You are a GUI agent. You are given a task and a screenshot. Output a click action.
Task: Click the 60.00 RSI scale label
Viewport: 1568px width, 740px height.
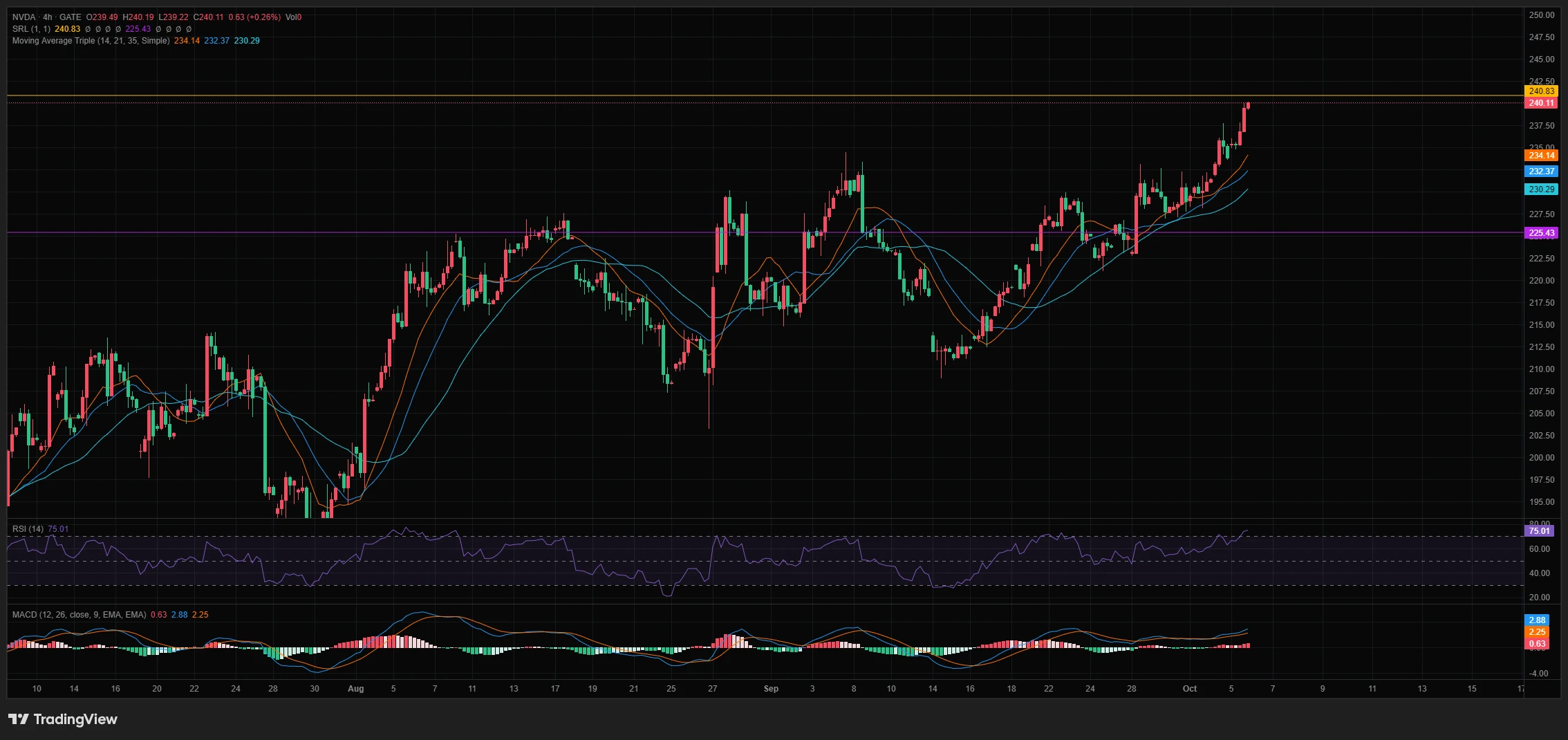tap(1539, 549)
